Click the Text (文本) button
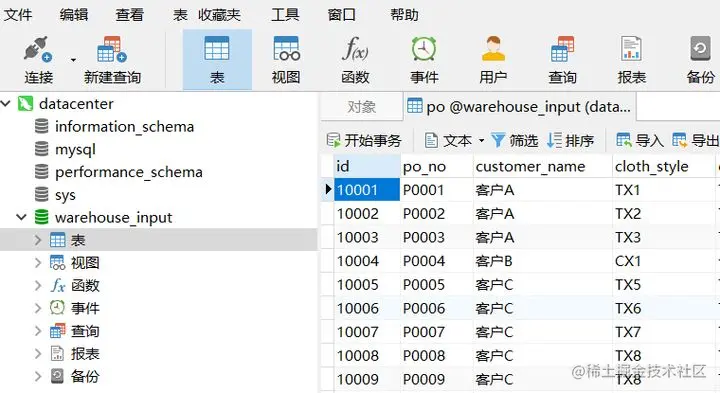 449,140
